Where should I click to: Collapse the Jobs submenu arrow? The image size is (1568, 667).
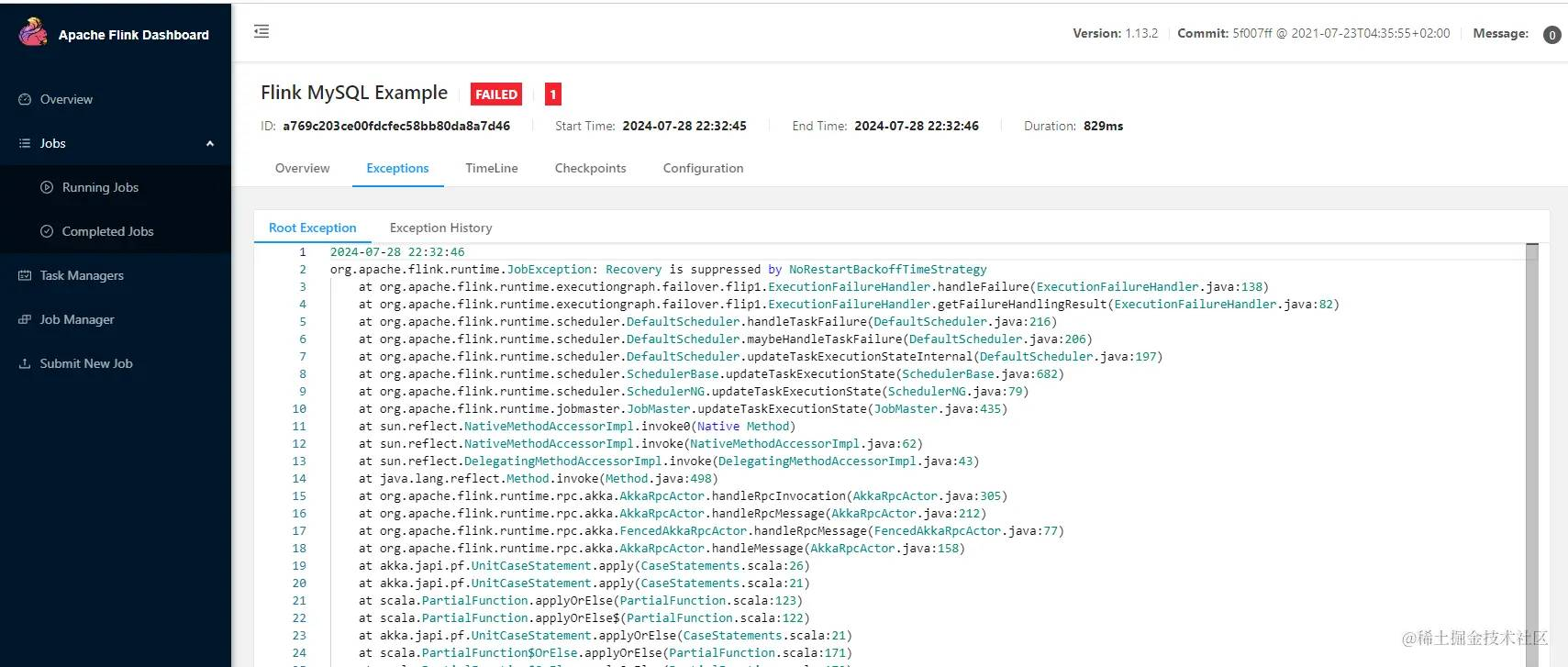click(210, 143)
